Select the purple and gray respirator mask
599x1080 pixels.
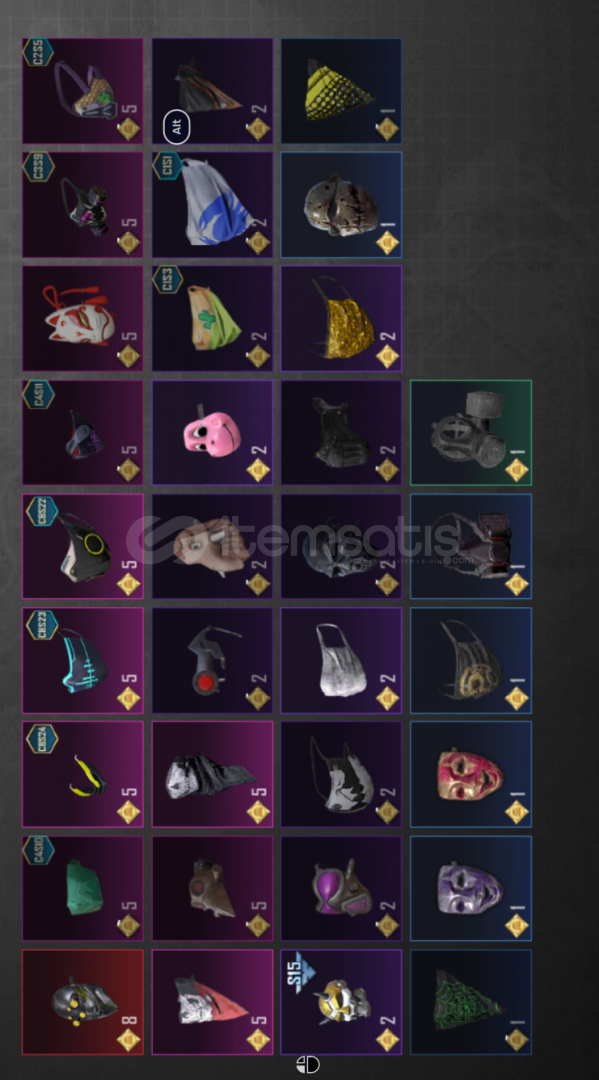[x=341, y=888]
